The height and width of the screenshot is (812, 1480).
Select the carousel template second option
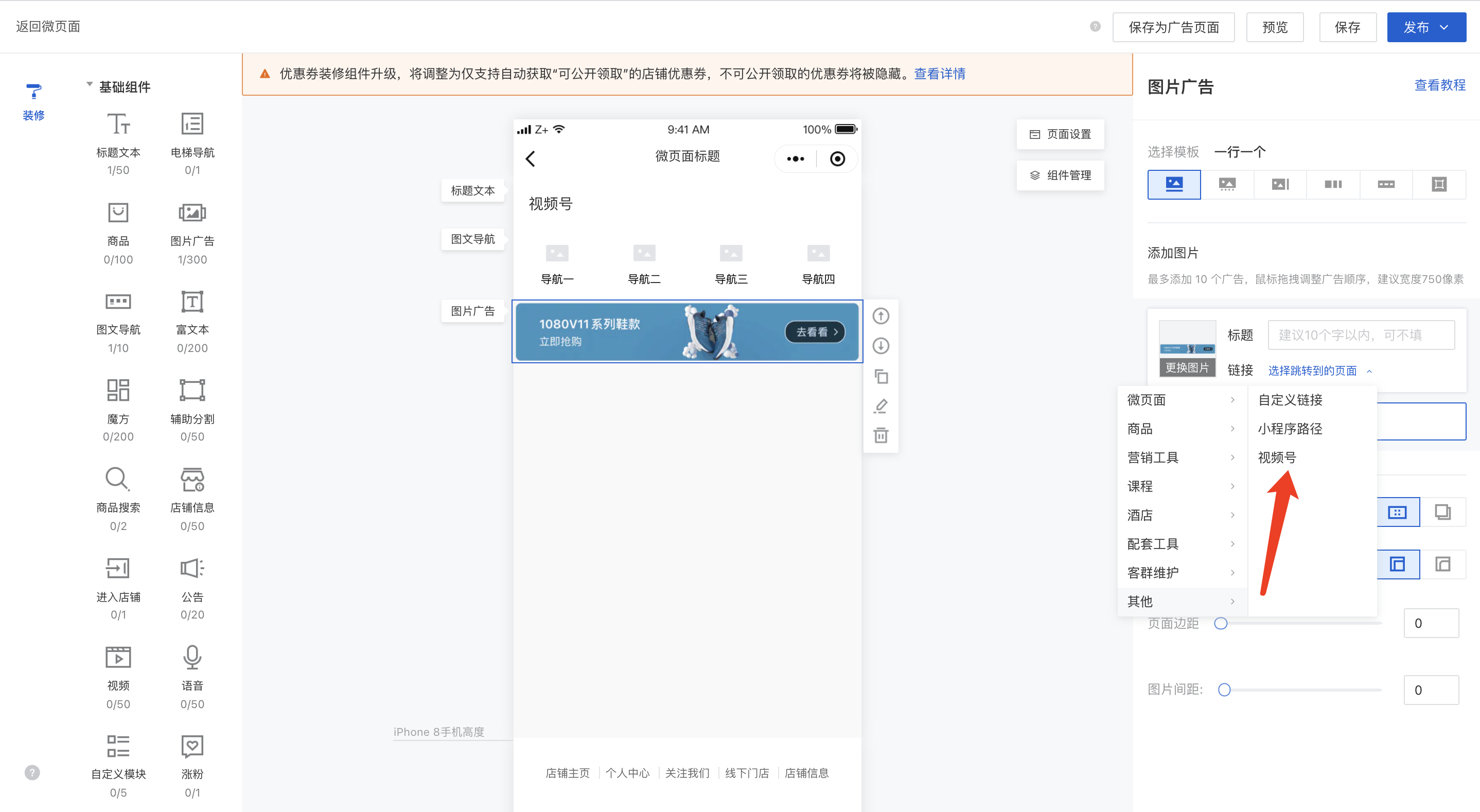pyautogui.click(x=1227, y=184)
